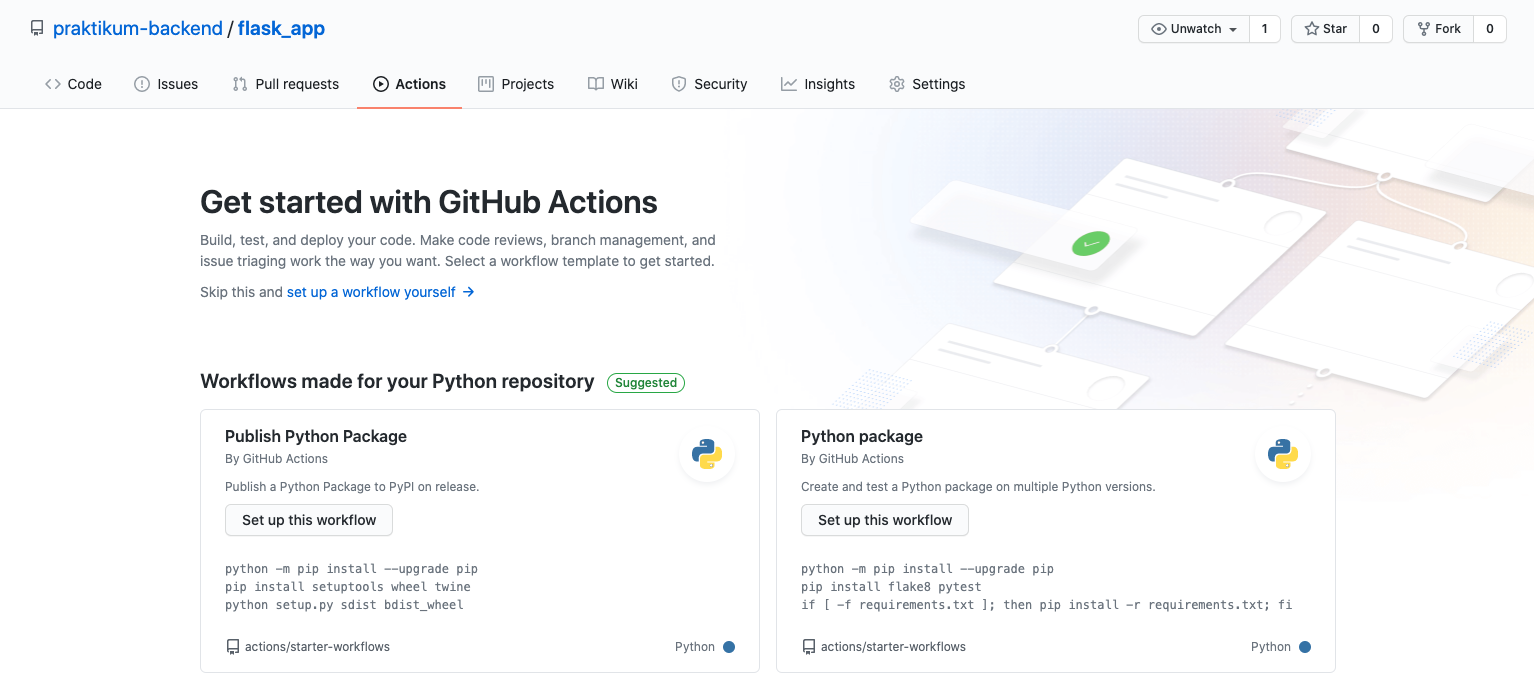Set up the Python package workflow

tap(885, 520)
